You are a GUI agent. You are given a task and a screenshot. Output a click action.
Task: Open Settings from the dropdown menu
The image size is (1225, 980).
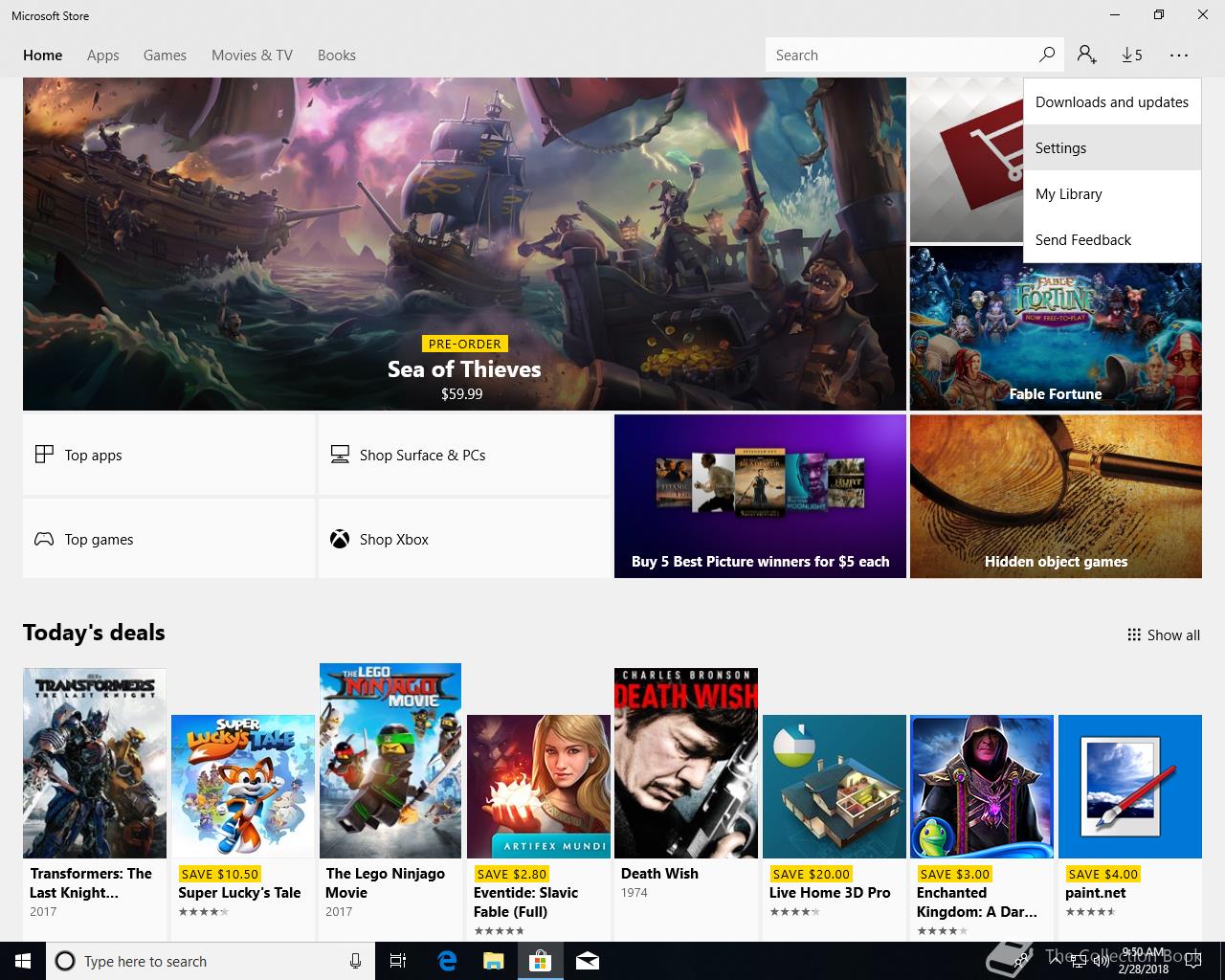(x=1112, y=147)
